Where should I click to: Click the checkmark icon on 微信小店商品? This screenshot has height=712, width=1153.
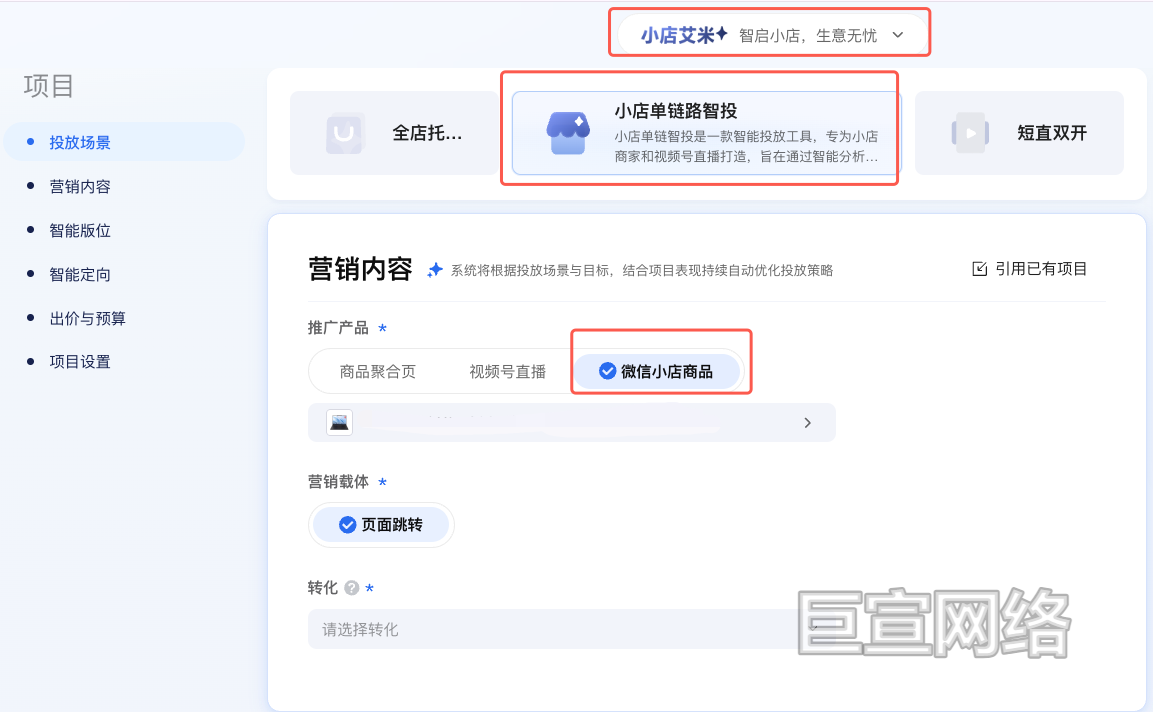click(607, 371)
